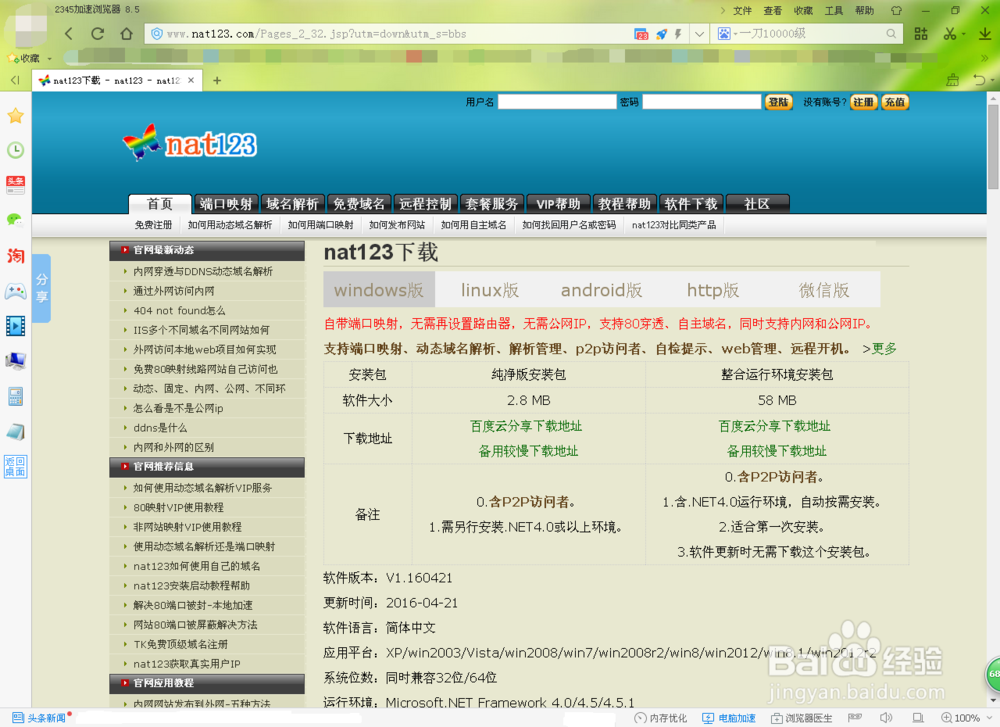Click the 密码 input field

(x=702, y=102)
